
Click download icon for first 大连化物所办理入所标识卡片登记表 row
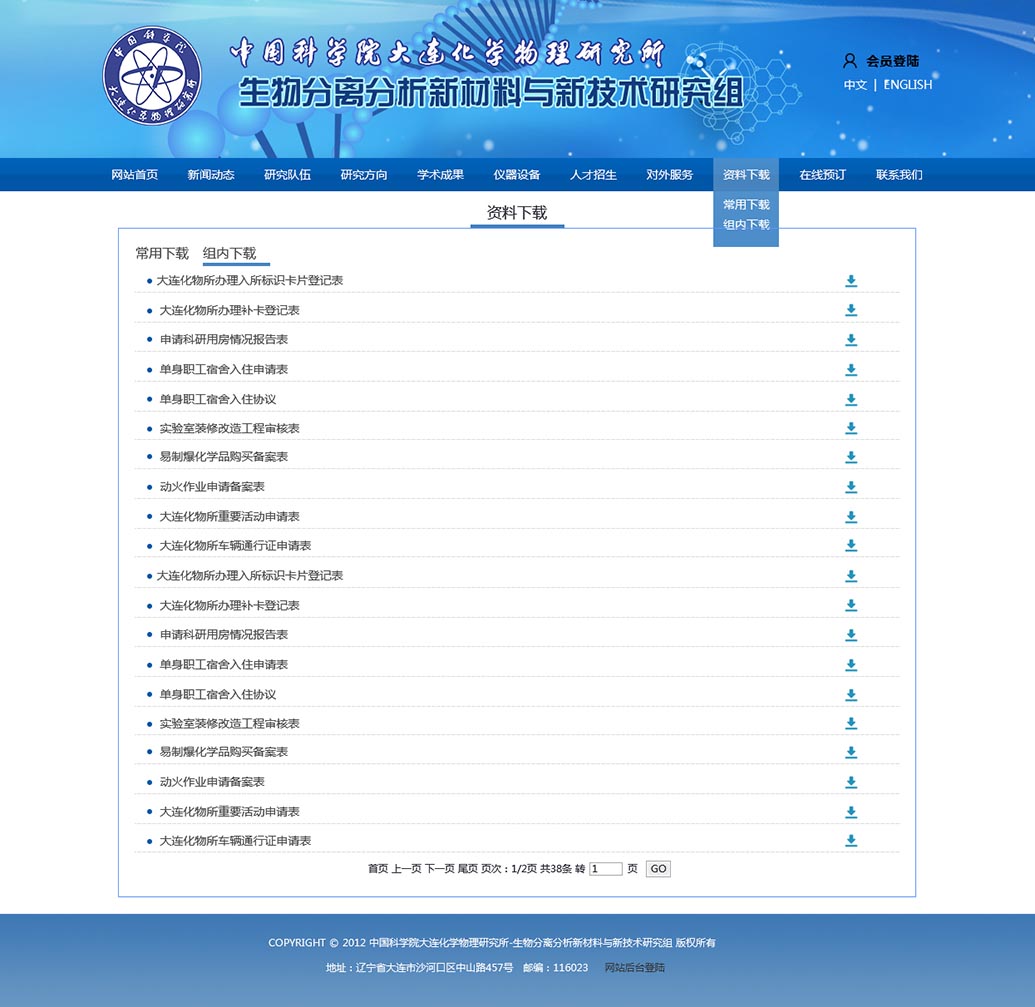click(x=851, y=281)
